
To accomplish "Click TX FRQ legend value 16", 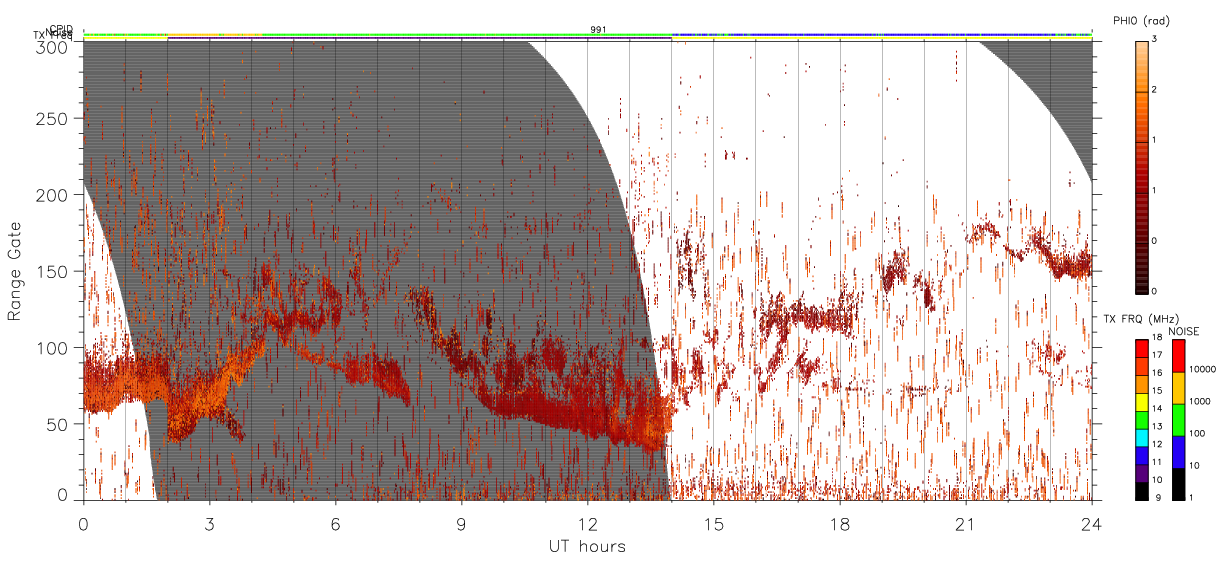I will coord(1156,375).
